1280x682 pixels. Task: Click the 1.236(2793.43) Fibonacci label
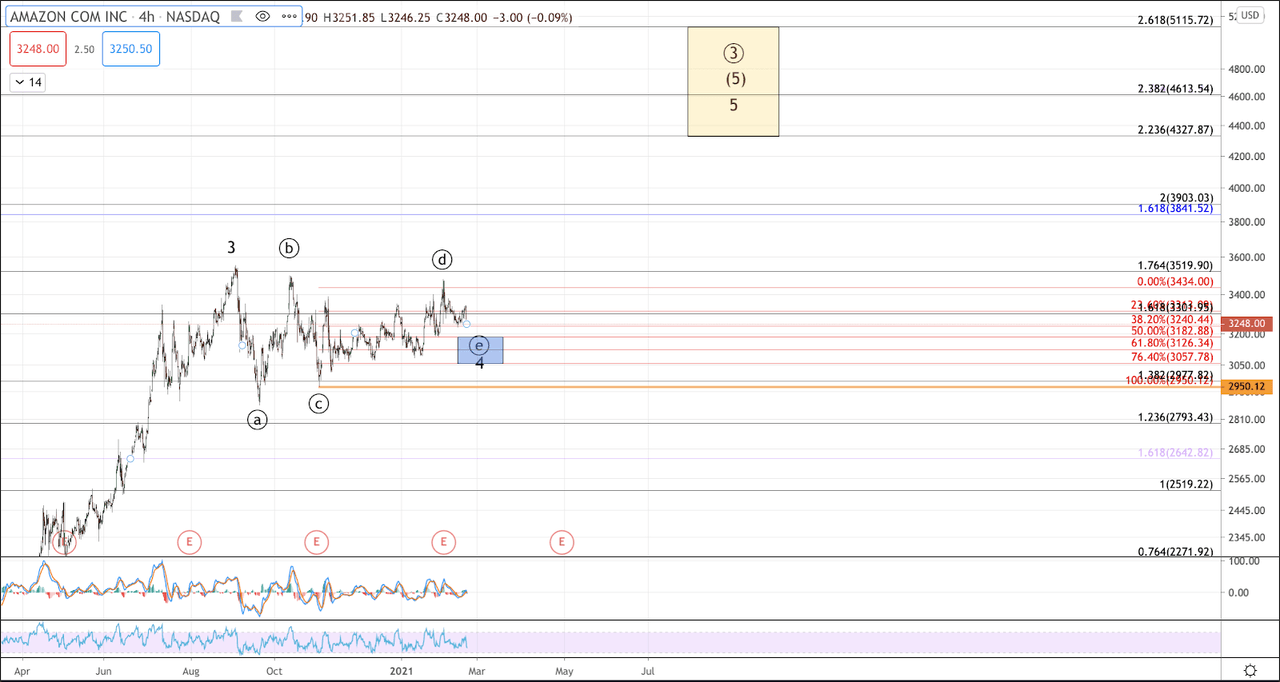[1174, 417]
